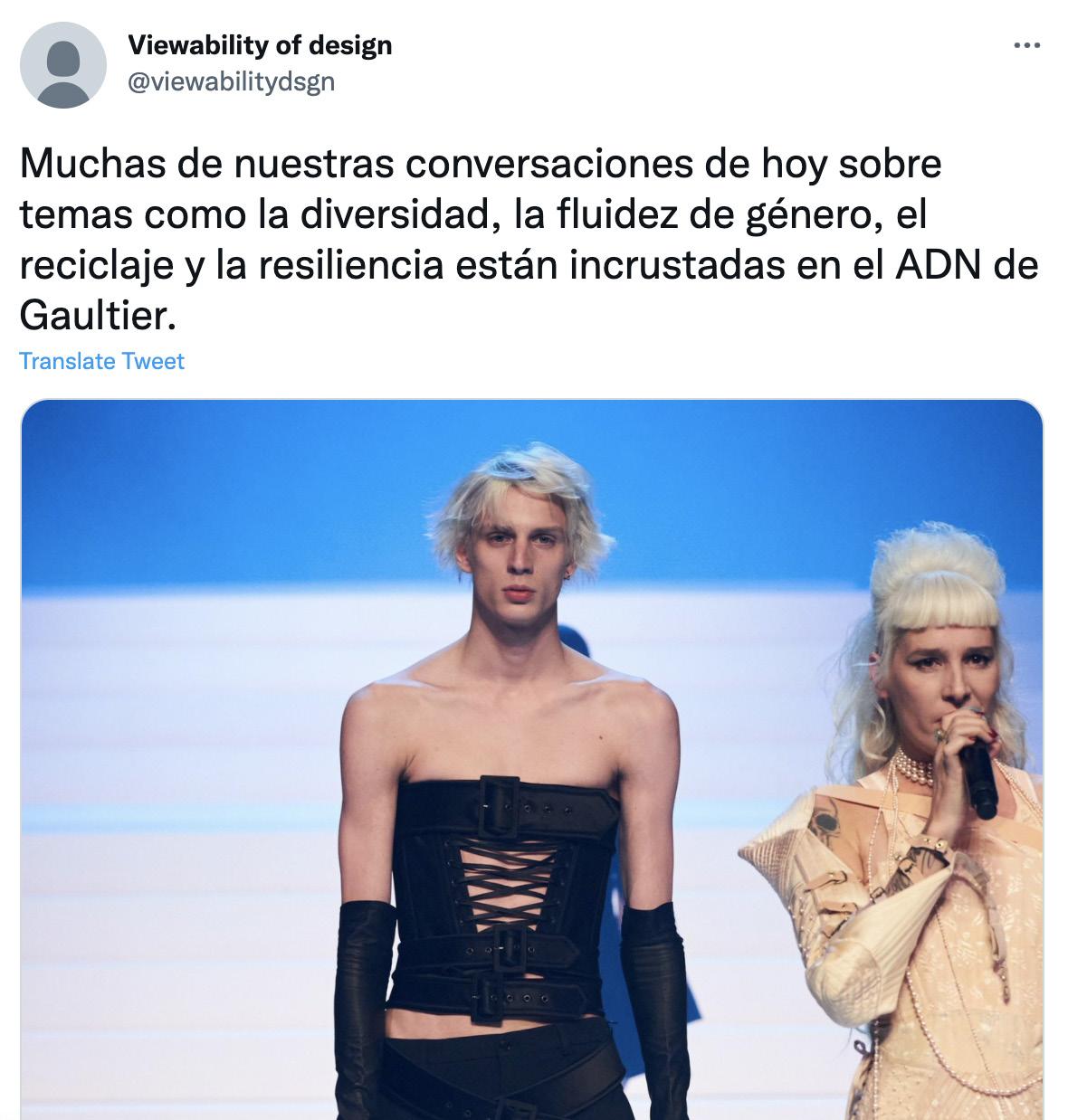Click the Translate Tweet link
Image resolution: width=1068 pixels, height=1120 pixels.
click(x=101, y=361)
